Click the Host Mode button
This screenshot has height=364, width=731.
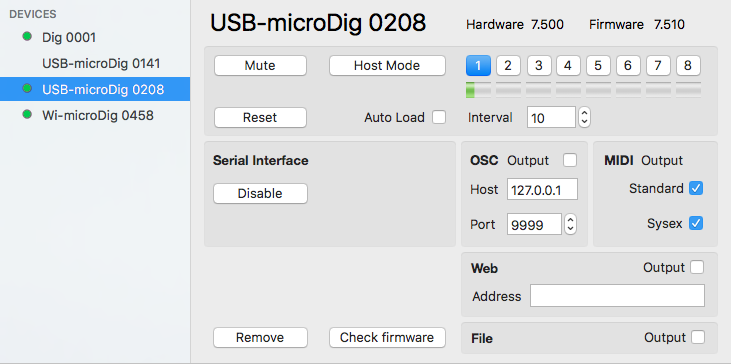tap(387, 66)
